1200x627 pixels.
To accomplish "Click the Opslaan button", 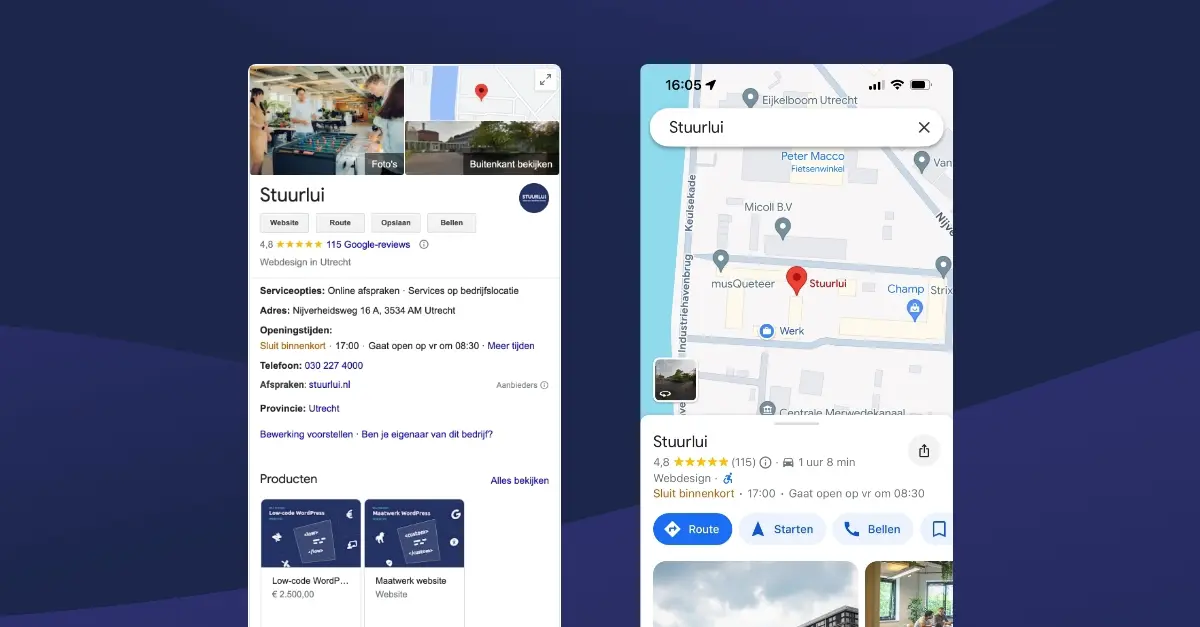I will click(x=396, y=223).
